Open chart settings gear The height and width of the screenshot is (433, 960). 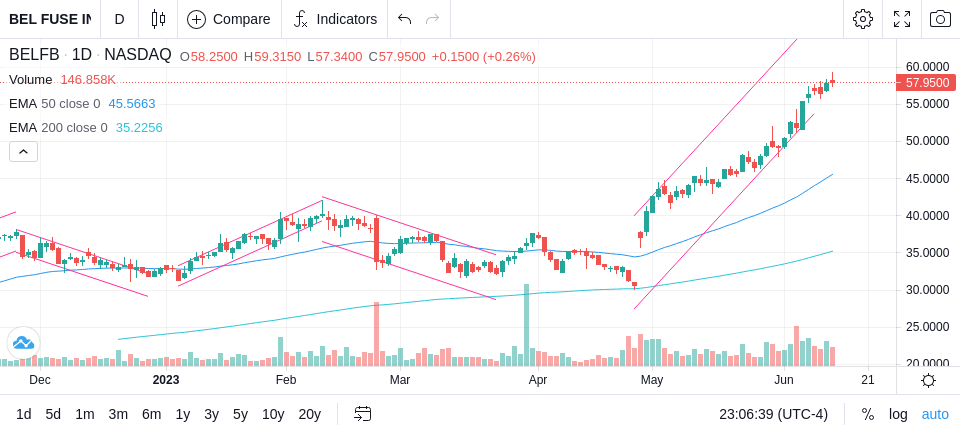863,19
